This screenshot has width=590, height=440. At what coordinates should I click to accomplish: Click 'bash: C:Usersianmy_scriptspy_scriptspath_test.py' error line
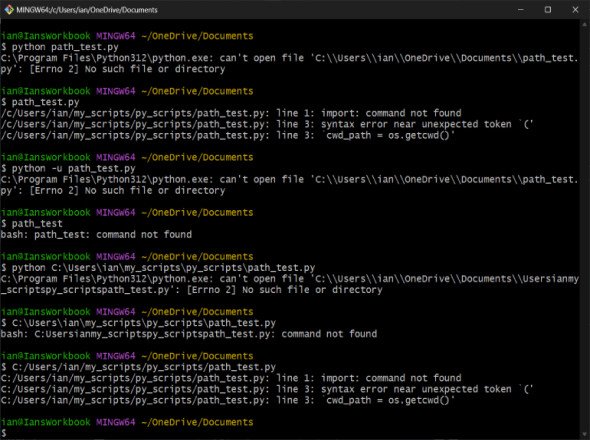pyautogui.click(x=189, y=334)
